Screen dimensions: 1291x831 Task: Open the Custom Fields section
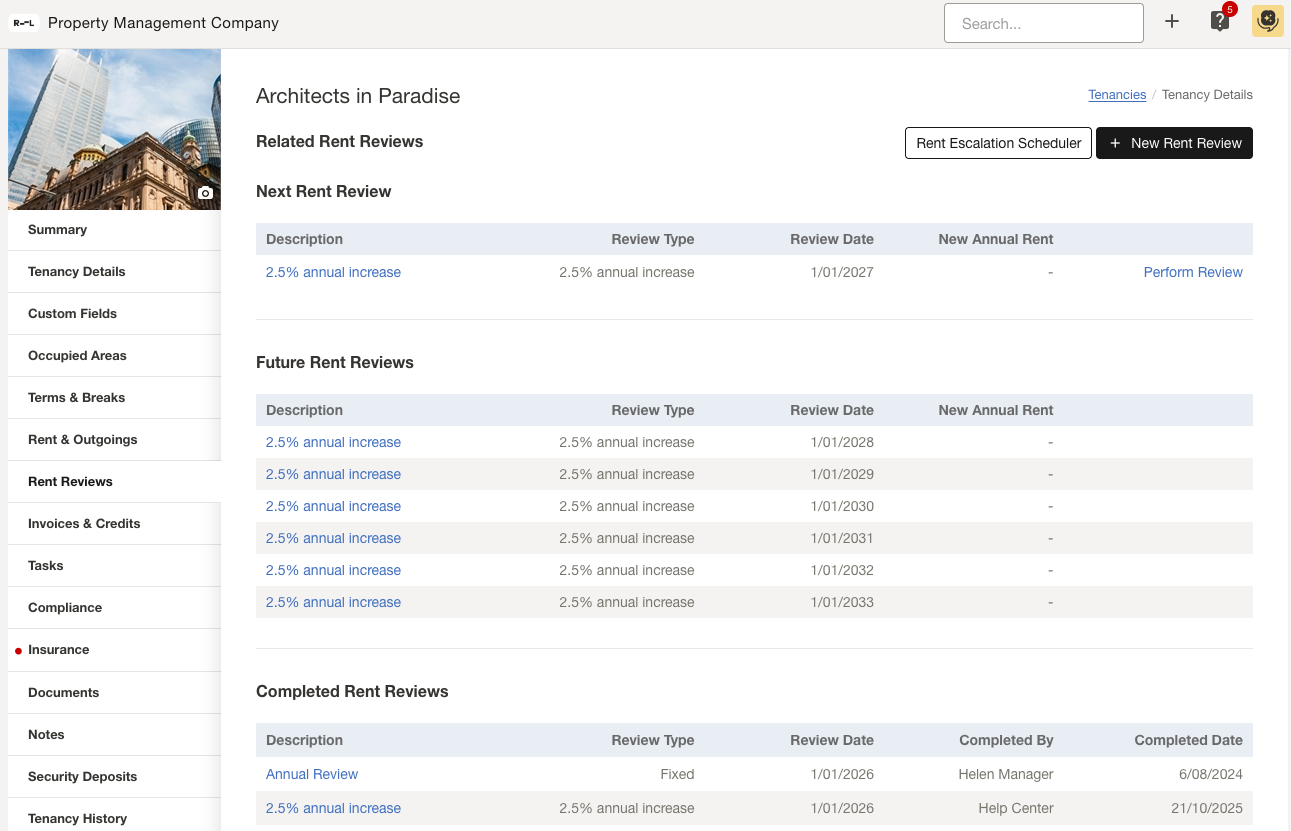72,313
